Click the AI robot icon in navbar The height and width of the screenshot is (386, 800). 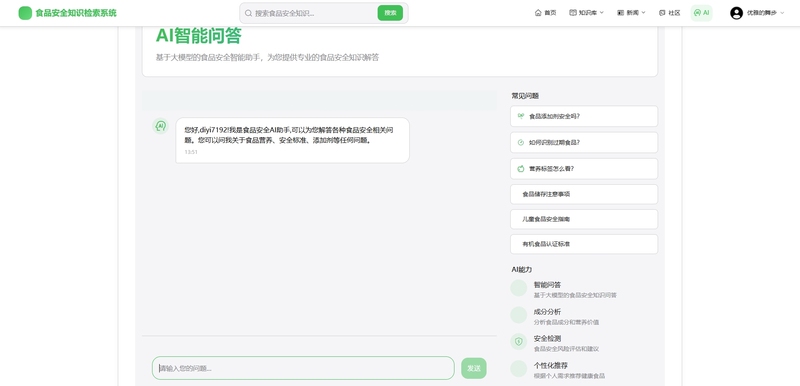coord(697,13)
